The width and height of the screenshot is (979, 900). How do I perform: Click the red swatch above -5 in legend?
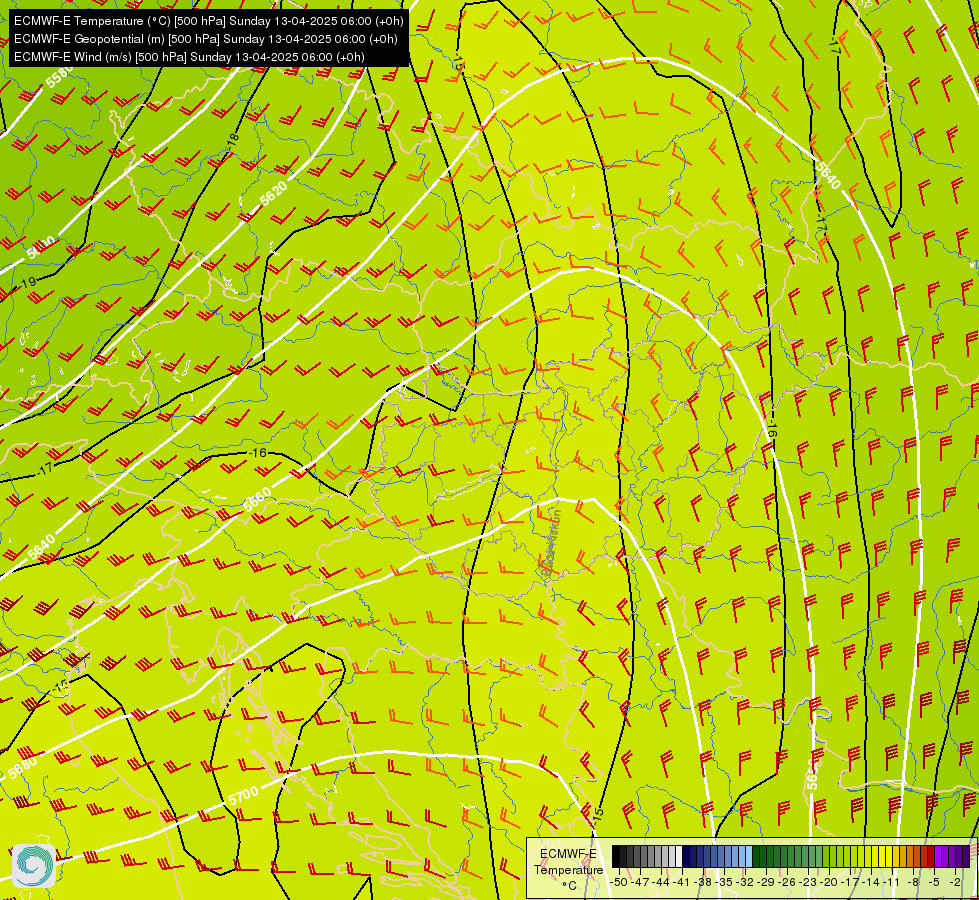pyautogui.click(x=932, y=856)
